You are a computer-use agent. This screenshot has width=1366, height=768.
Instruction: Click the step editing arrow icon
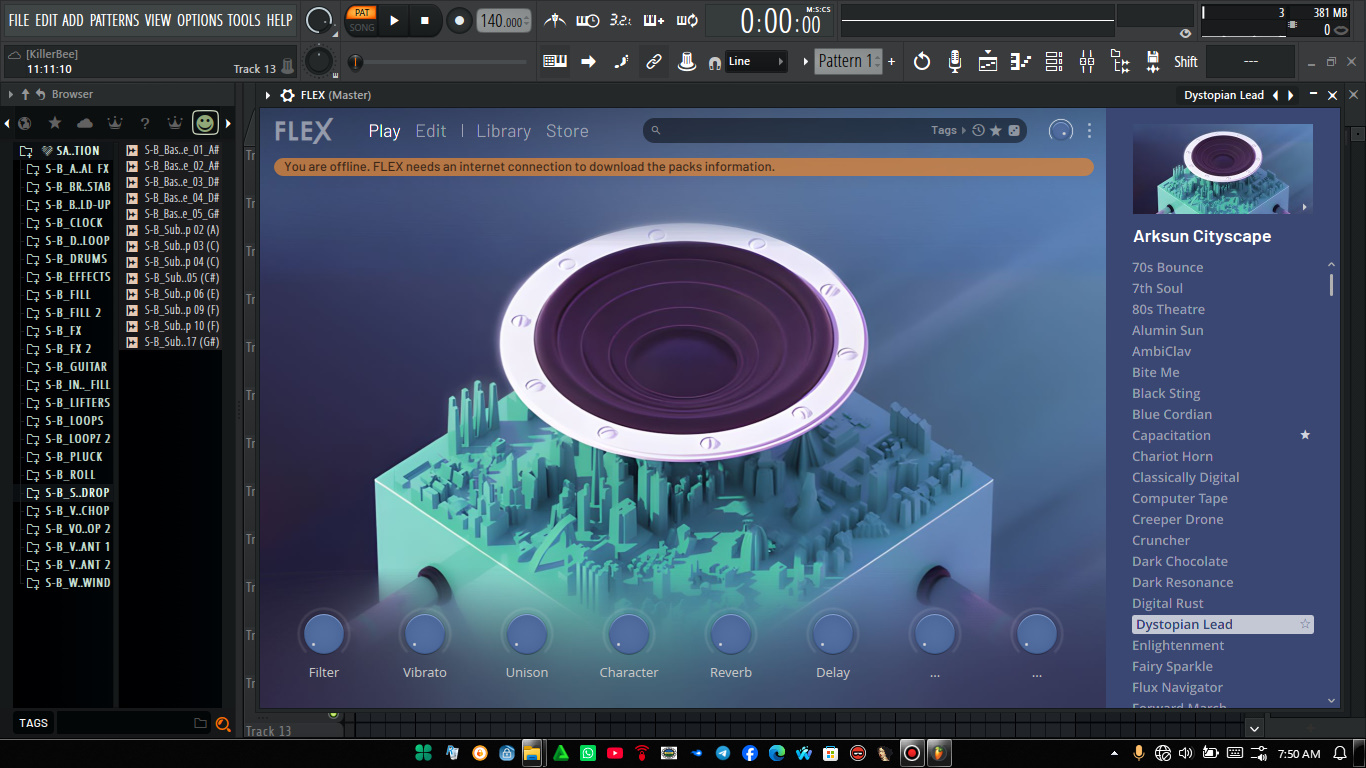(588, 61)
